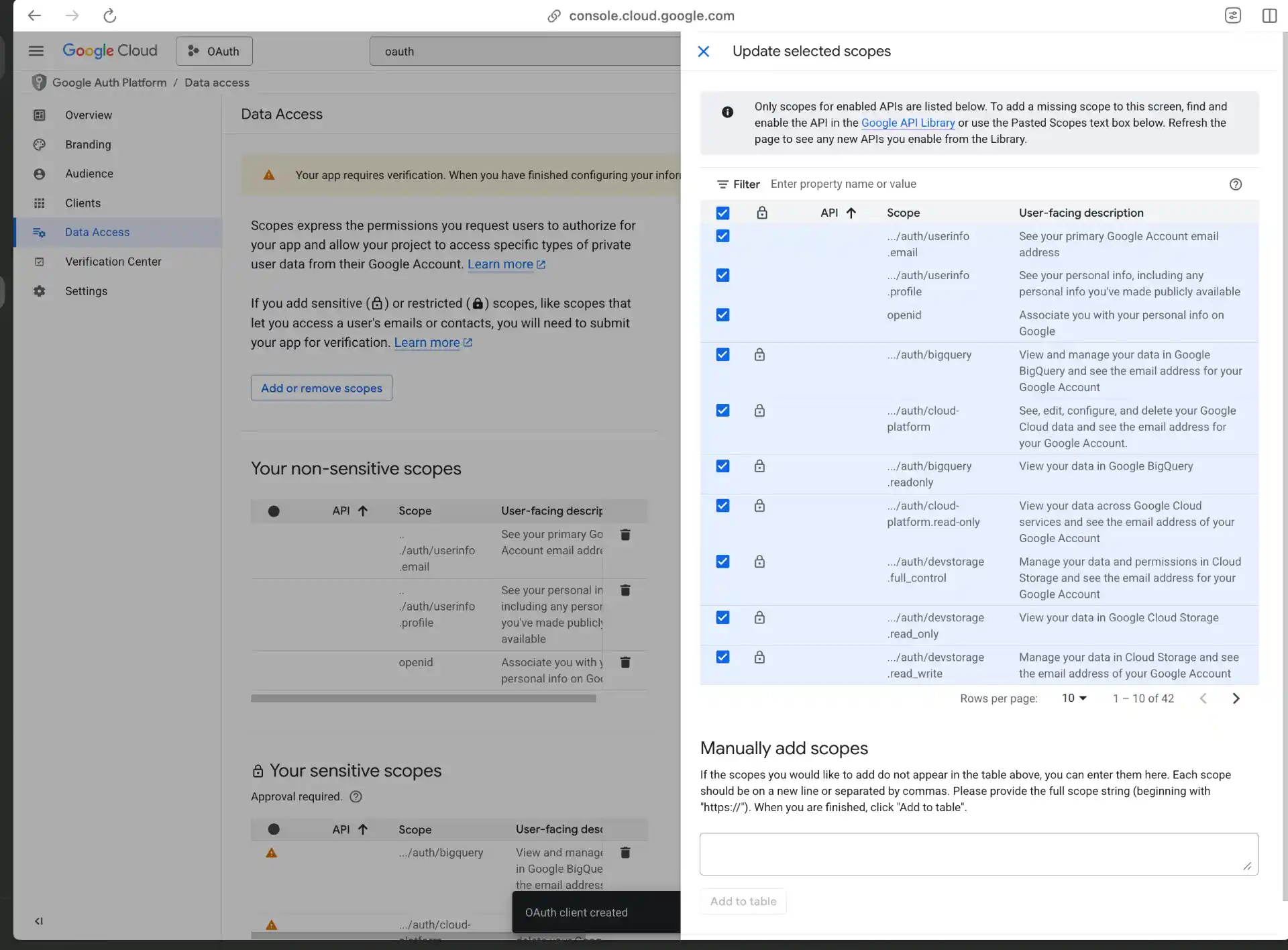1288x950 pixels.
Task: Click the Verification Center sidebar icon
Action: point(40,261)
